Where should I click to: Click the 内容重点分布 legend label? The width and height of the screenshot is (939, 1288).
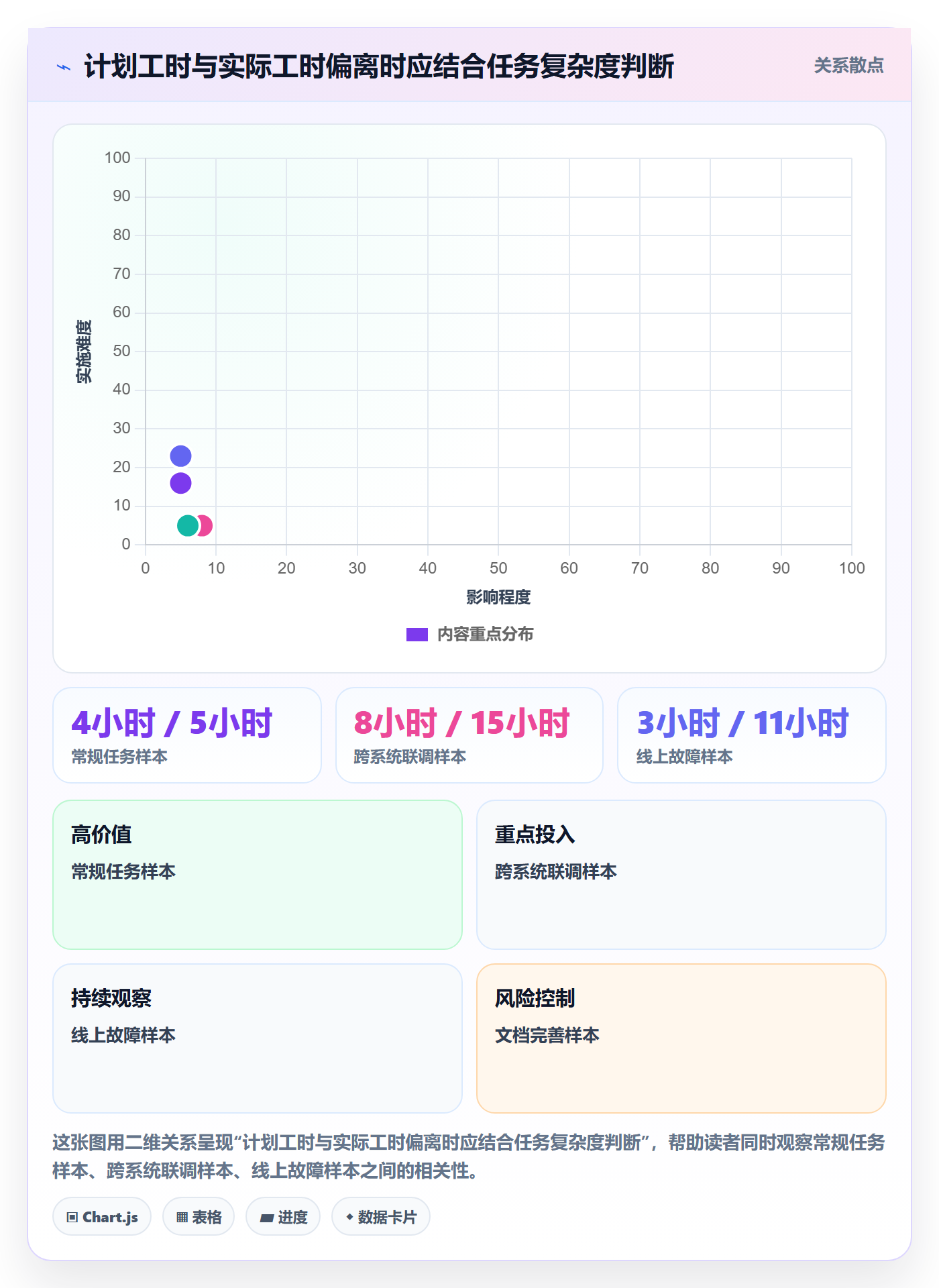click(486, 635)
